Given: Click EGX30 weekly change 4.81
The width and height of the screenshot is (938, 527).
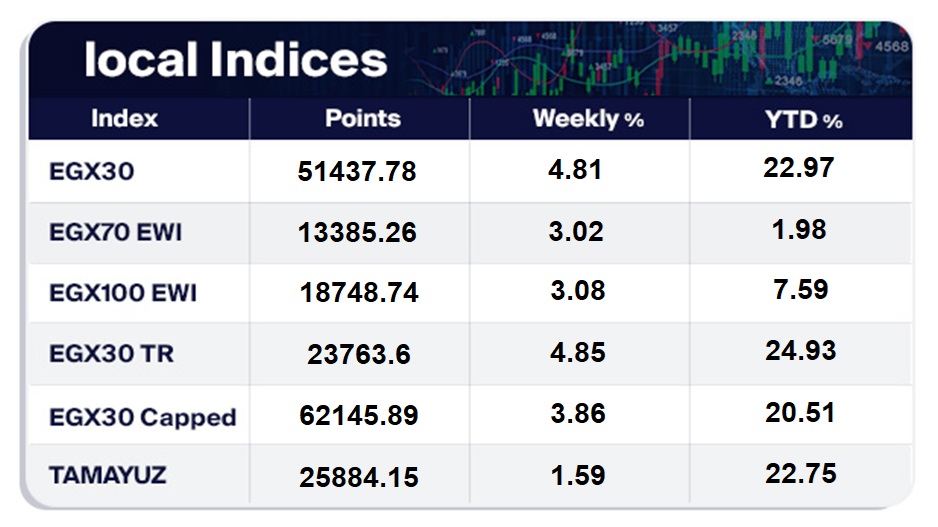Looking at the screenshot, I should click(576, 170).
